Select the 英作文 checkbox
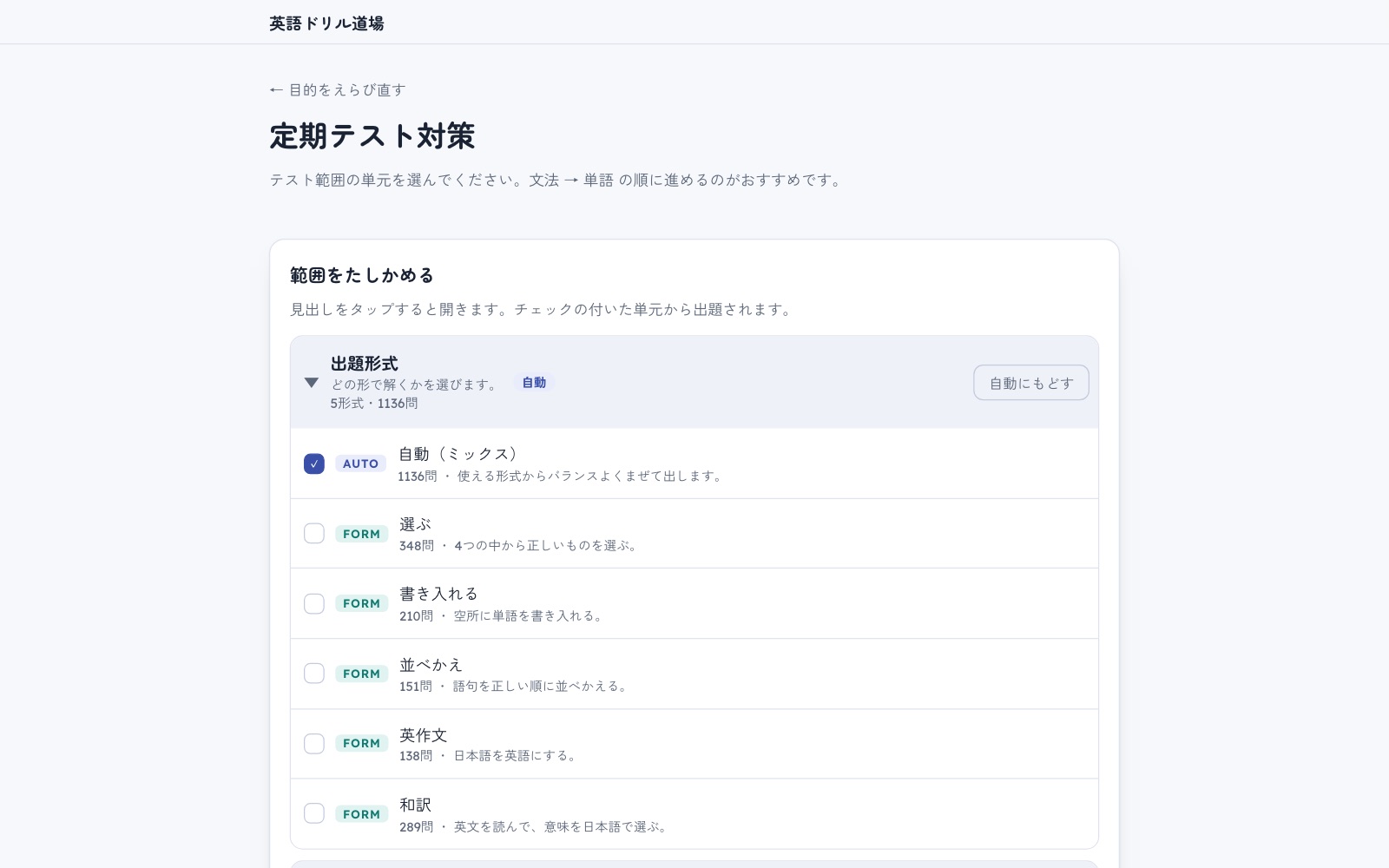1389x868 pixels. click(314, 744)
